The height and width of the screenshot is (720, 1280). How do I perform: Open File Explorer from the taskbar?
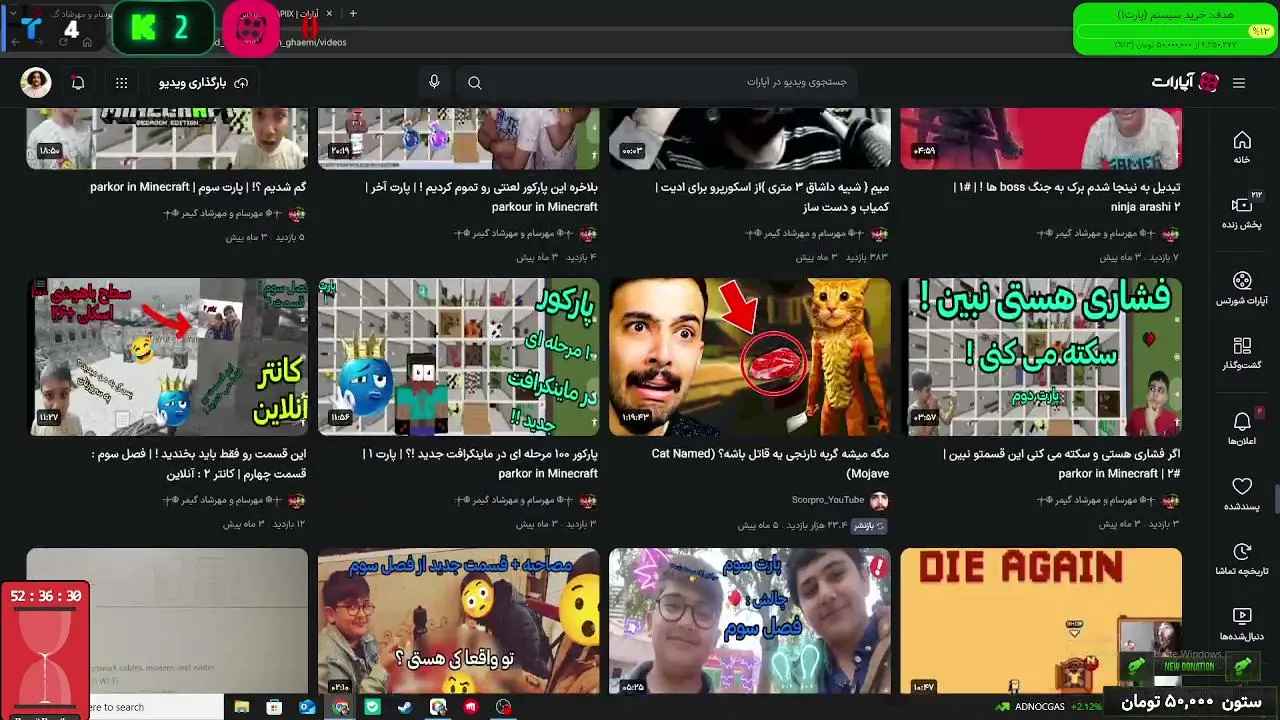242,707
